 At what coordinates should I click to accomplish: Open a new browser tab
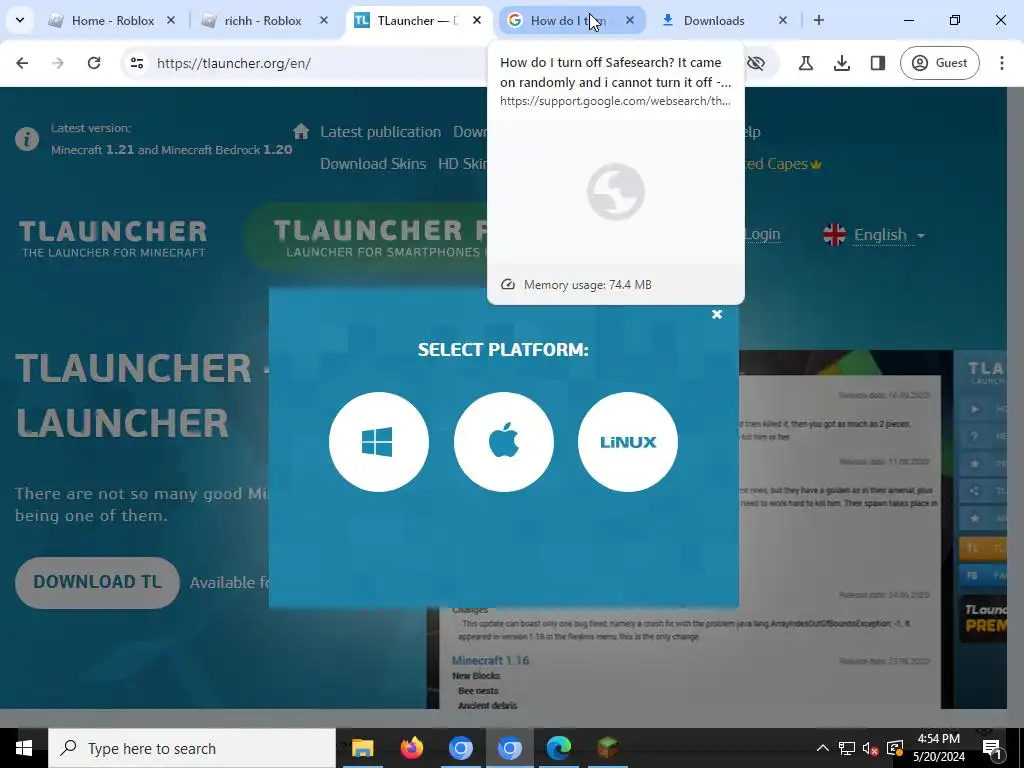(x=818, y=20)
